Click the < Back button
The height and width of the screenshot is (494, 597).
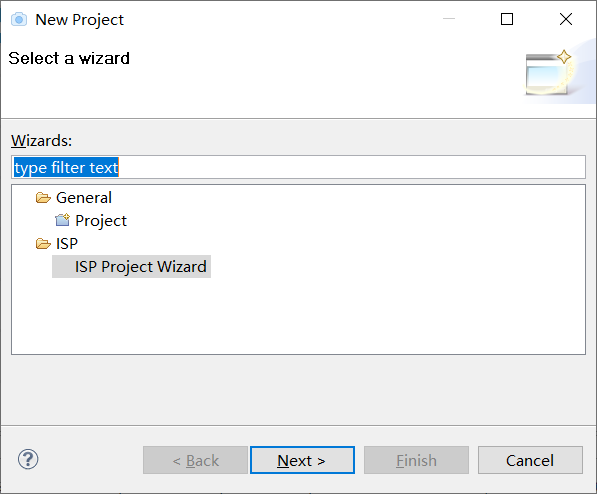[195, 460]
